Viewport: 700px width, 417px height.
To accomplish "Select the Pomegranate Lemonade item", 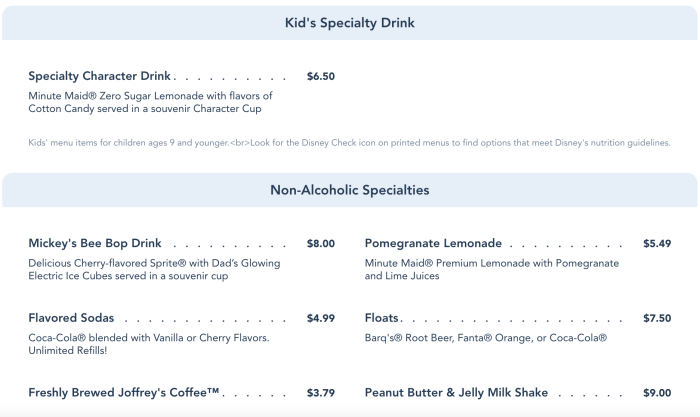I will coord(433,243).
